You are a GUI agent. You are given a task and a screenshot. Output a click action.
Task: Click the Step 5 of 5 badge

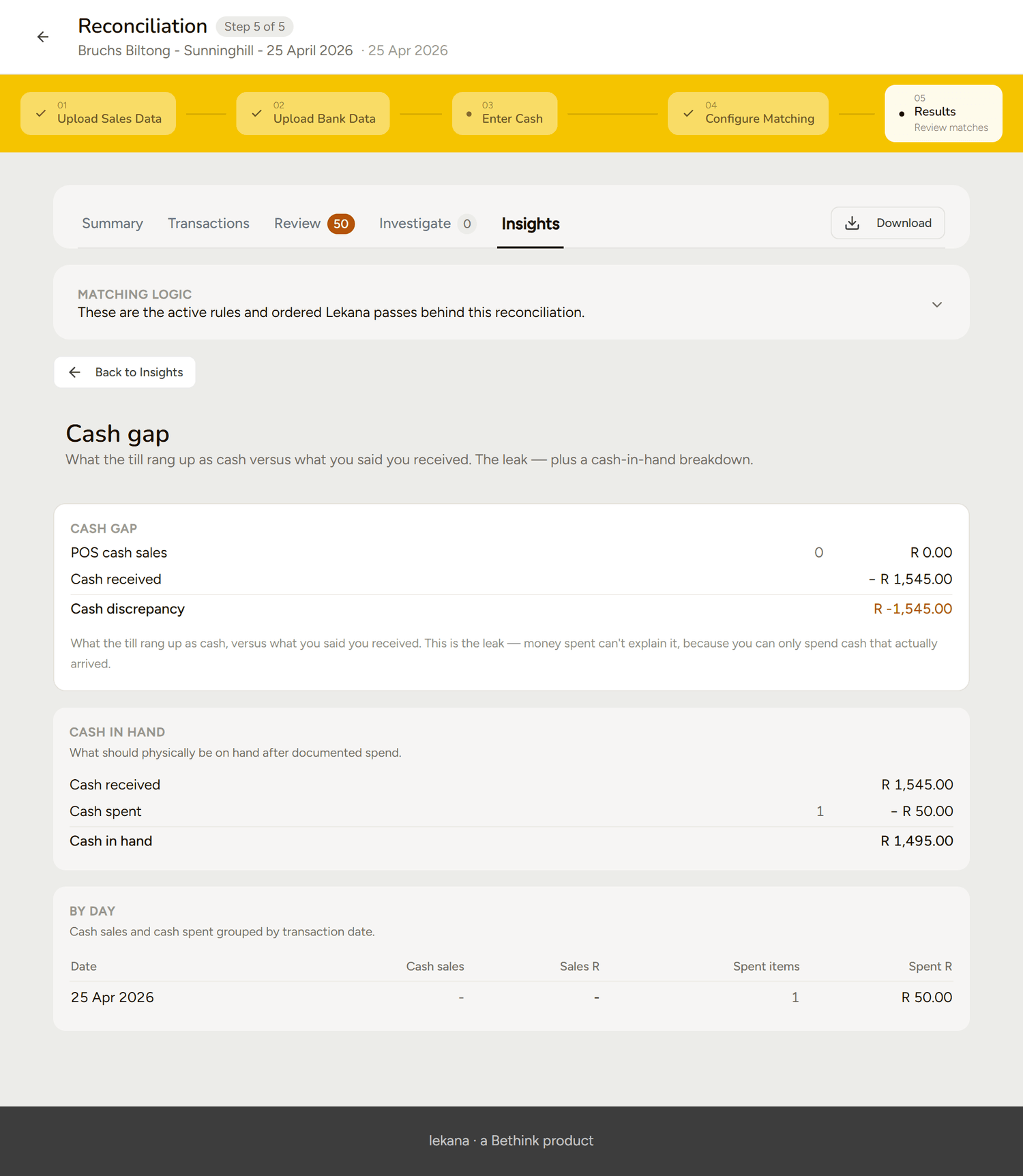[x=255, y=27]
